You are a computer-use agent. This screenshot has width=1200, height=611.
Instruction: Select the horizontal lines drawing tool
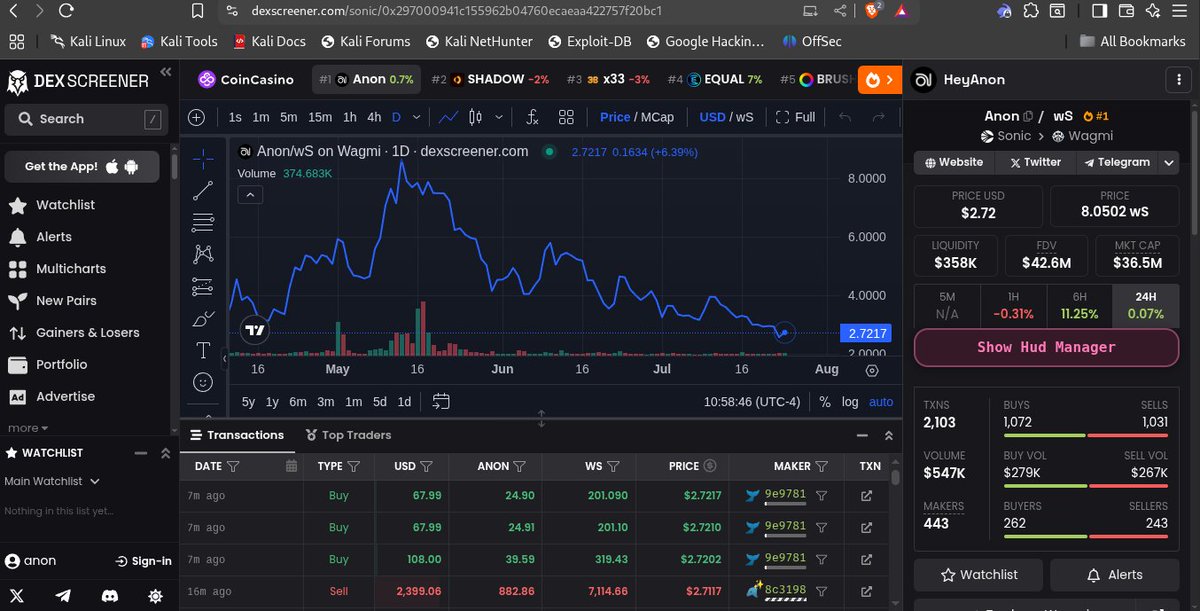(203, 222)
